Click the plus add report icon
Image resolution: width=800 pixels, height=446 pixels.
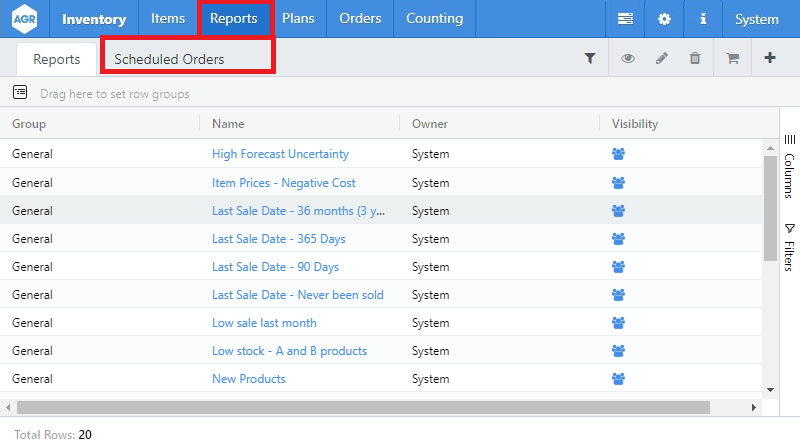click(x=769, y=59)
